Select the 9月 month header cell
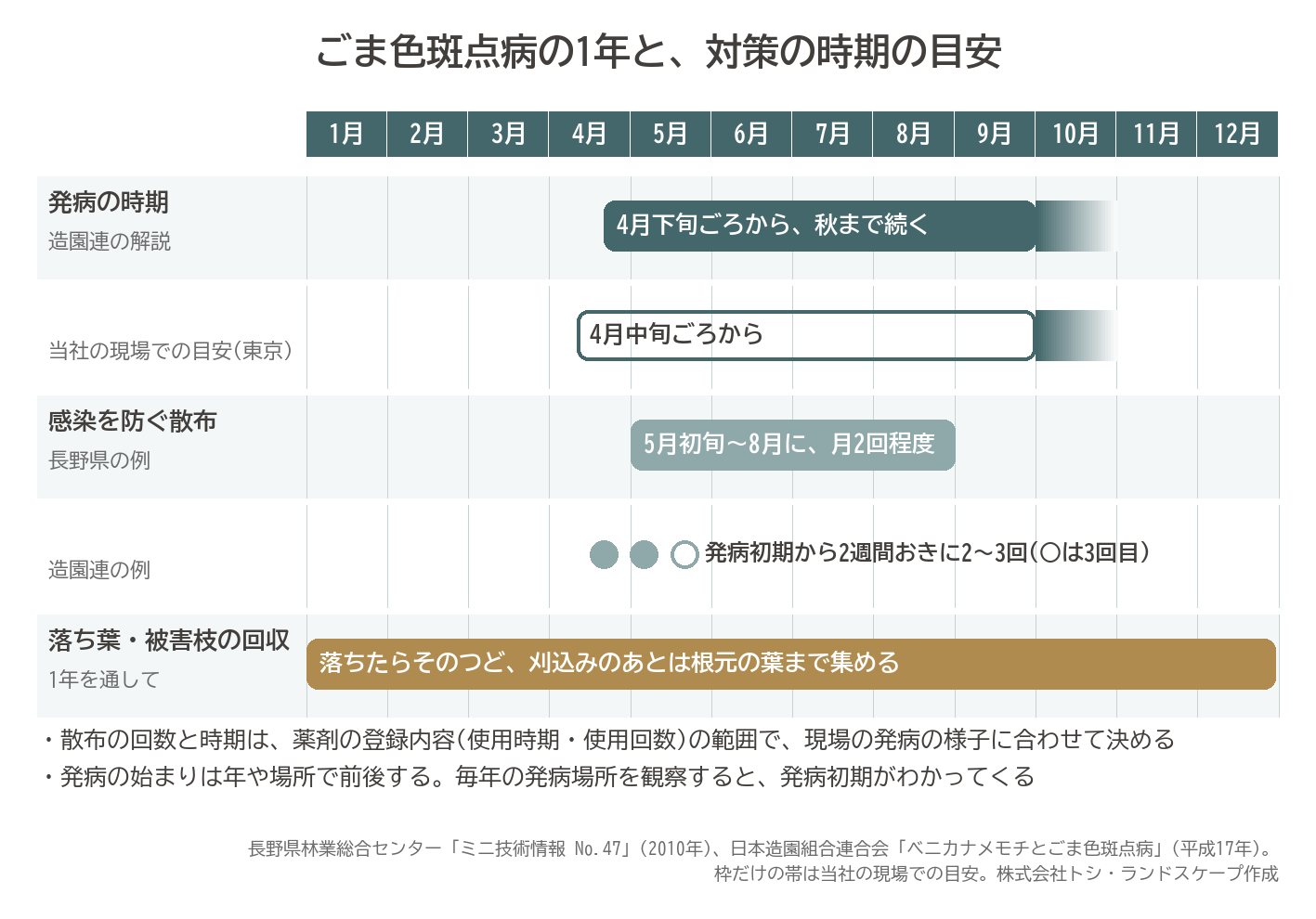The height and width of the screenshot is (919, 1316). pyautogui.click(x=995, y=134)
